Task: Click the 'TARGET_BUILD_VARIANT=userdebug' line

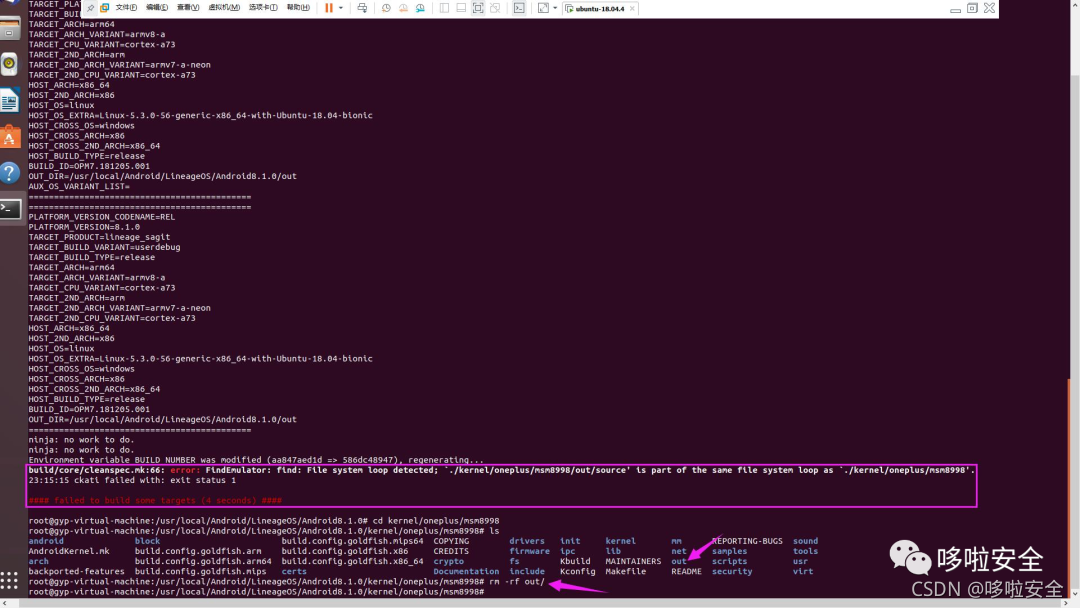Action: (104, 247)
